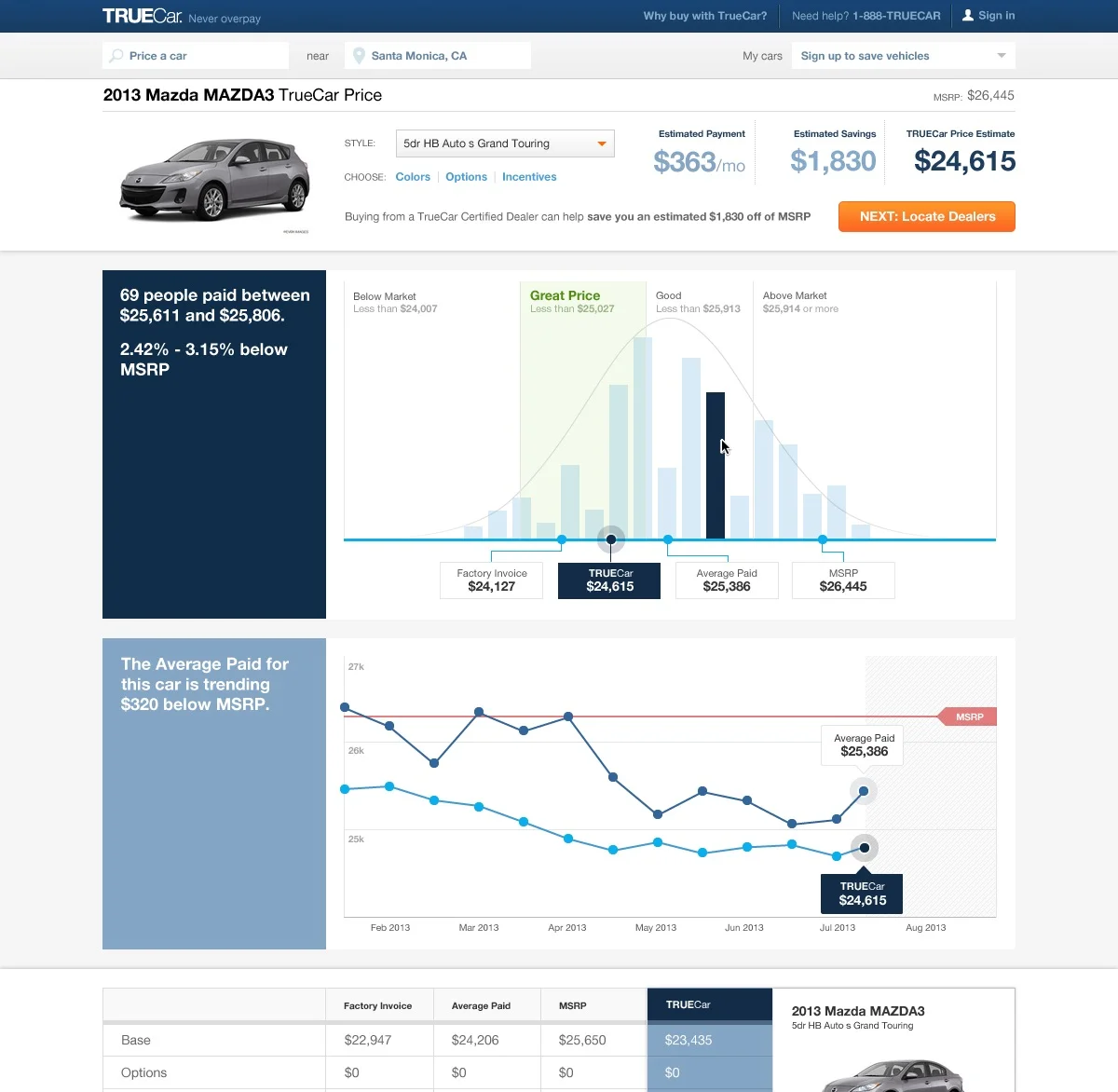Choose the Incentives link

529,177
